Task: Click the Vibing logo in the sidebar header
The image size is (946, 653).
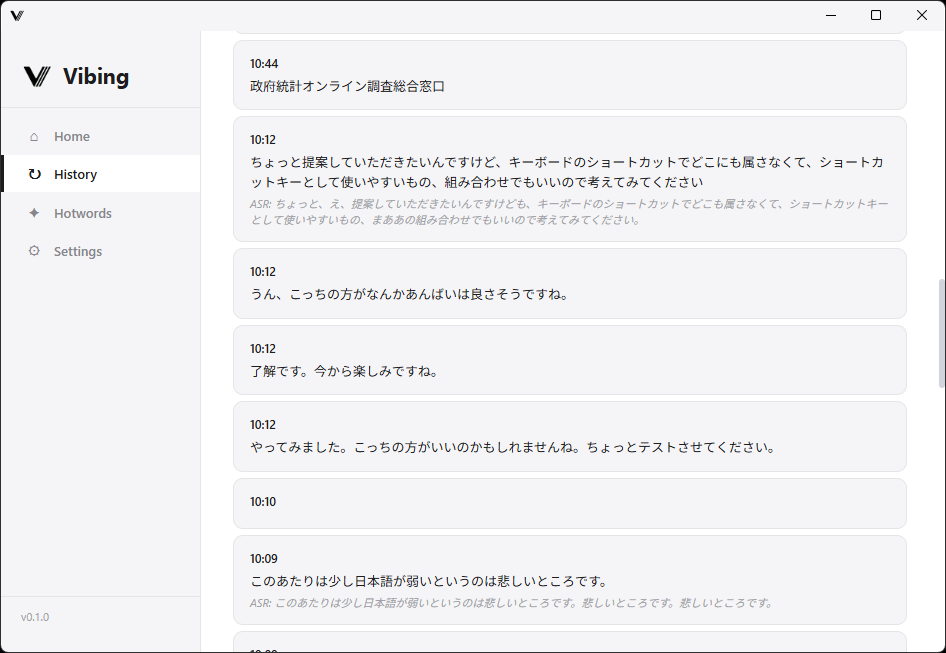Action: click(75, 76)
